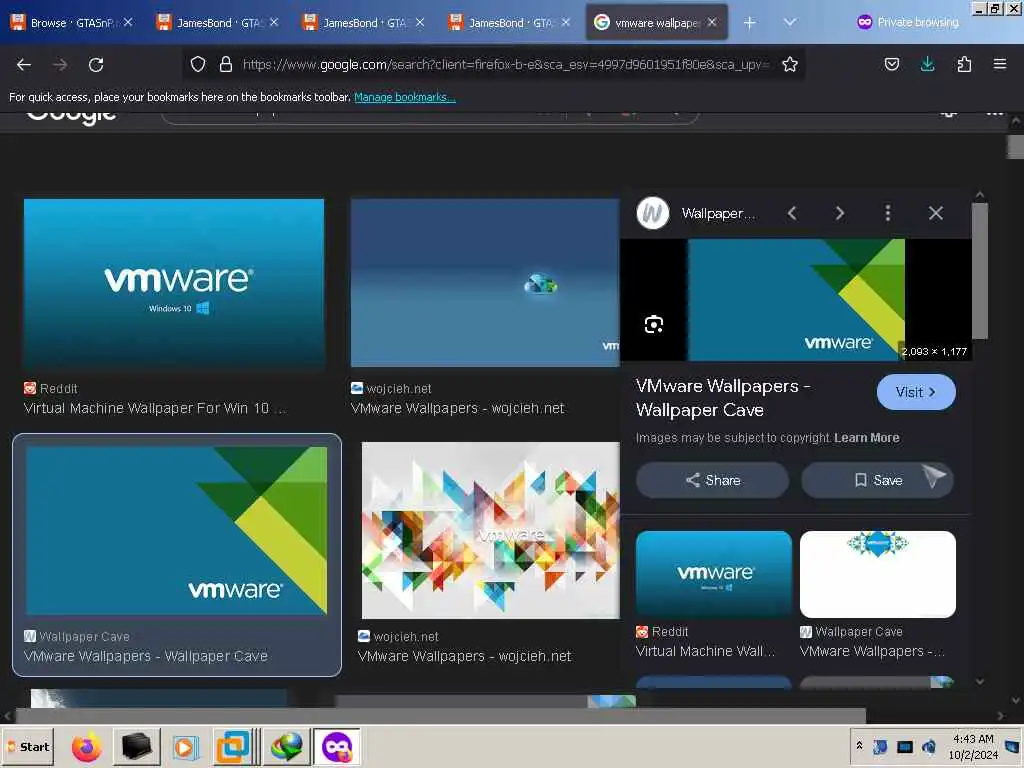Show site security padlock info
The image size is (1024, 768).
(225, 64)
